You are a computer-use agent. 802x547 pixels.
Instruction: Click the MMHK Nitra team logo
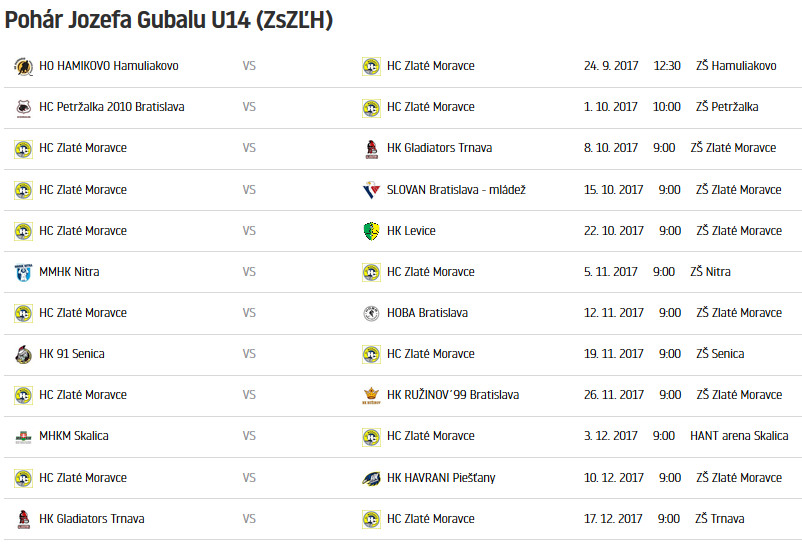coord(23,272)
